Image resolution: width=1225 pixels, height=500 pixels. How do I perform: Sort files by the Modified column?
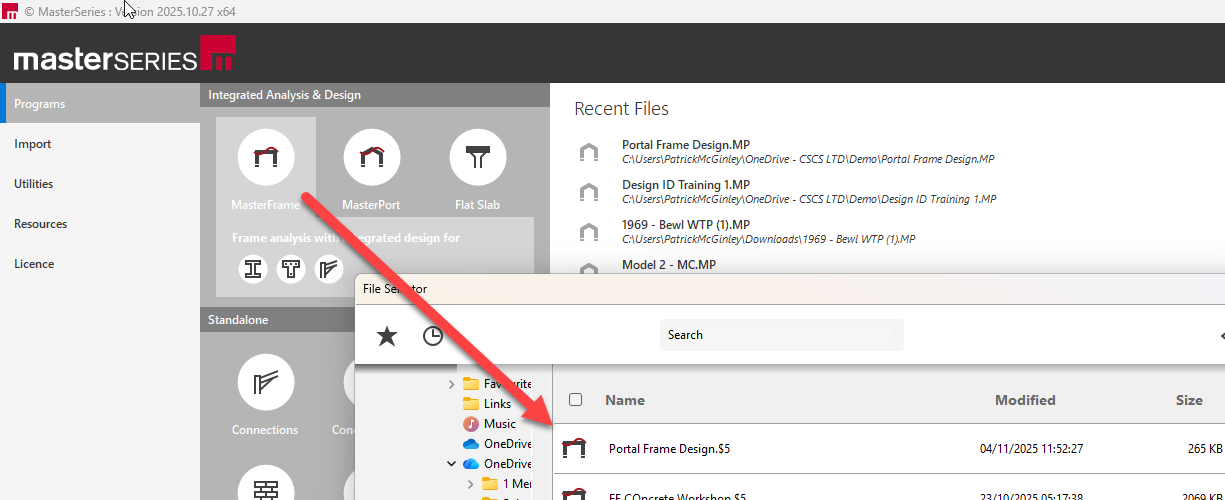tap(1025, 400)
